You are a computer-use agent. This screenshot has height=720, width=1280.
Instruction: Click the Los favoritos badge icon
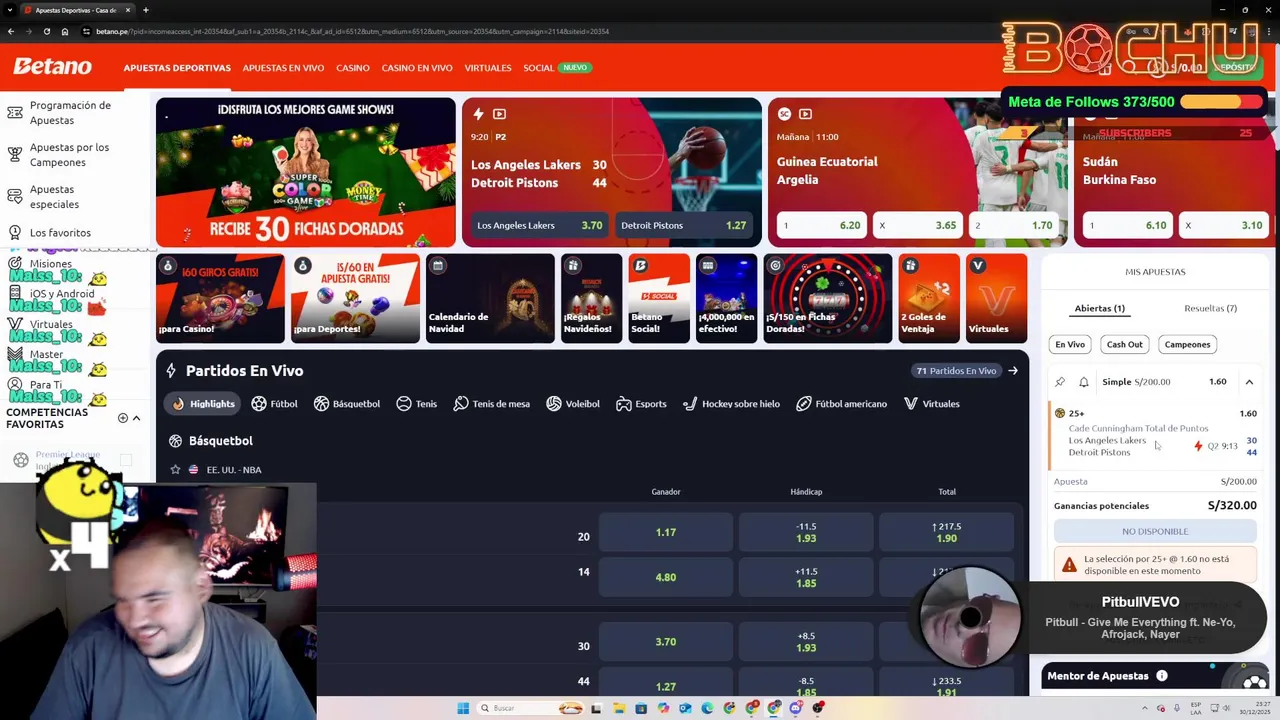coord(14,233)
